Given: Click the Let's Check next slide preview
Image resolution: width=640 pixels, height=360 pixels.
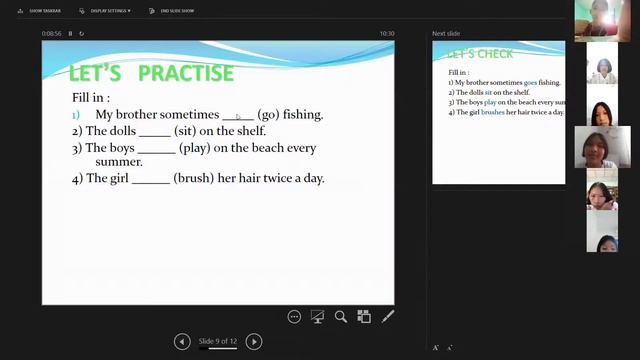Looking at the screenshot, I should (499, 112).
